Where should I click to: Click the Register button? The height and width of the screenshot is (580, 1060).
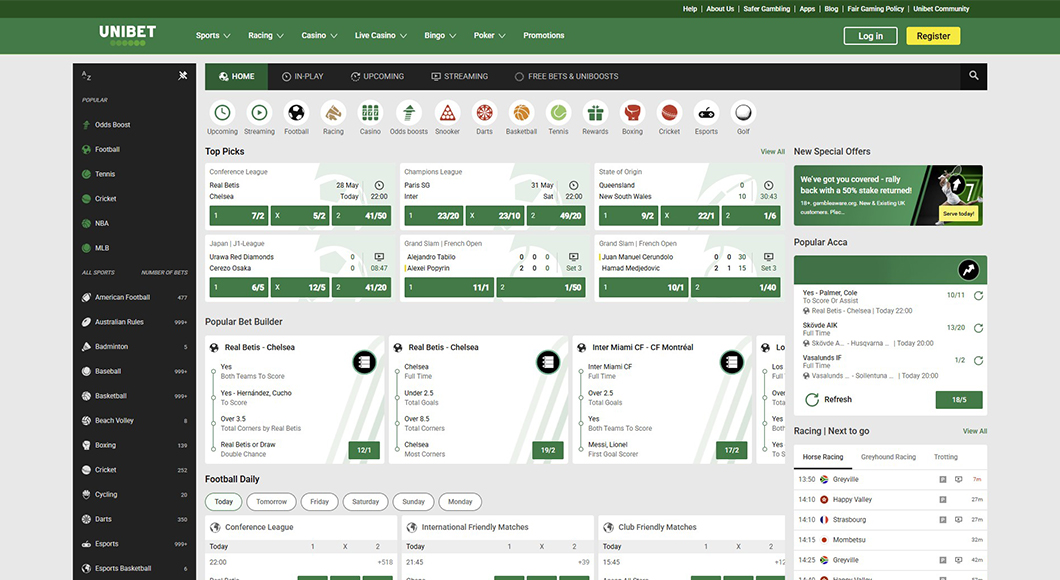pyautogui.click(x=933, y=36)
